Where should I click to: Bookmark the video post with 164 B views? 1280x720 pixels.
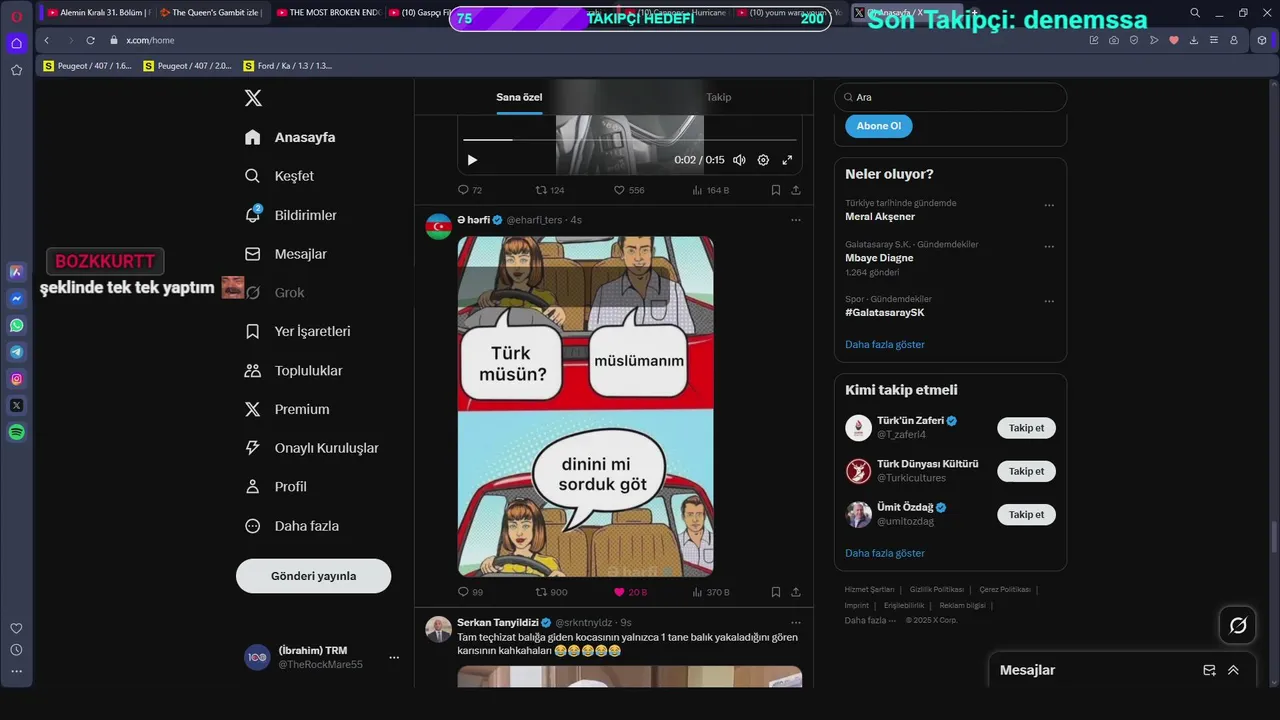[776, 190]
